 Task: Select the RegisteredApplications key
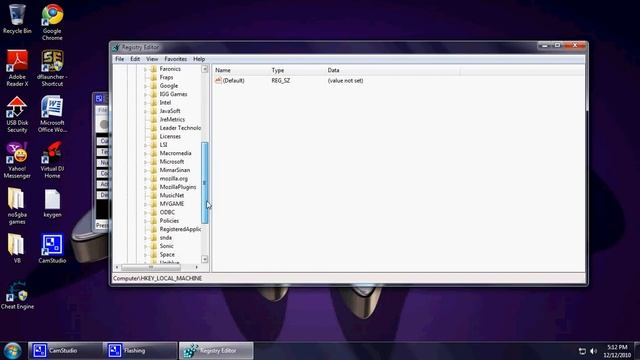(x=180, y=229)
